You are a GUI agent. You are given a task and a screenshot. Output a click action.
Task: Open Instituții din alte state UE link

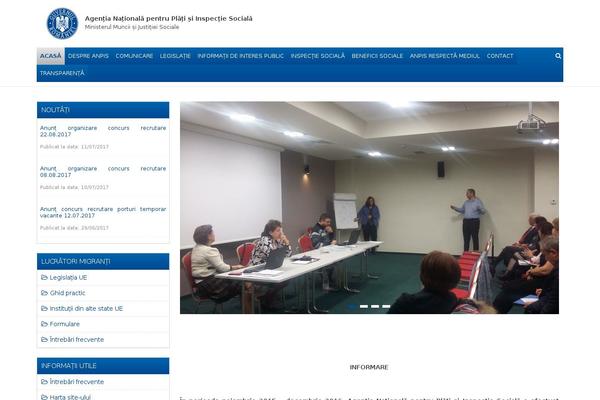click(x=86, y=309)
